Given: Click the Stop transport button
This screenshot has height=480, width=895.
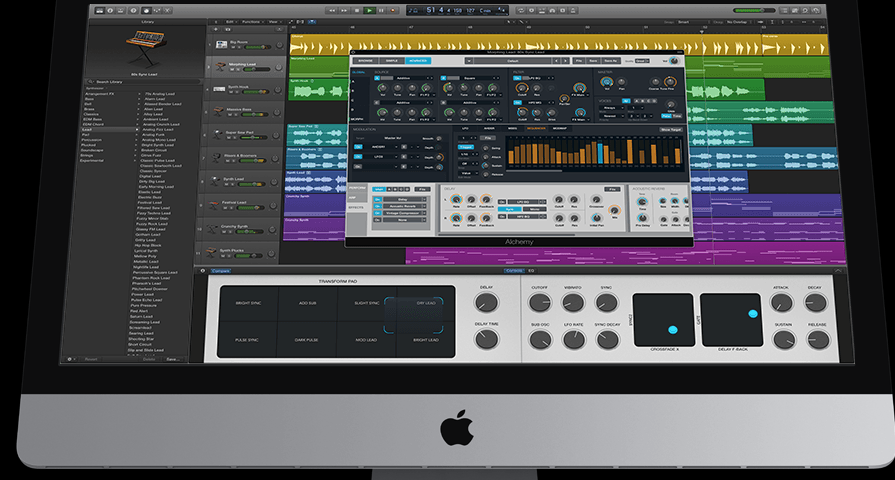Looking at the screenshot, I should [x=355, y=10].
